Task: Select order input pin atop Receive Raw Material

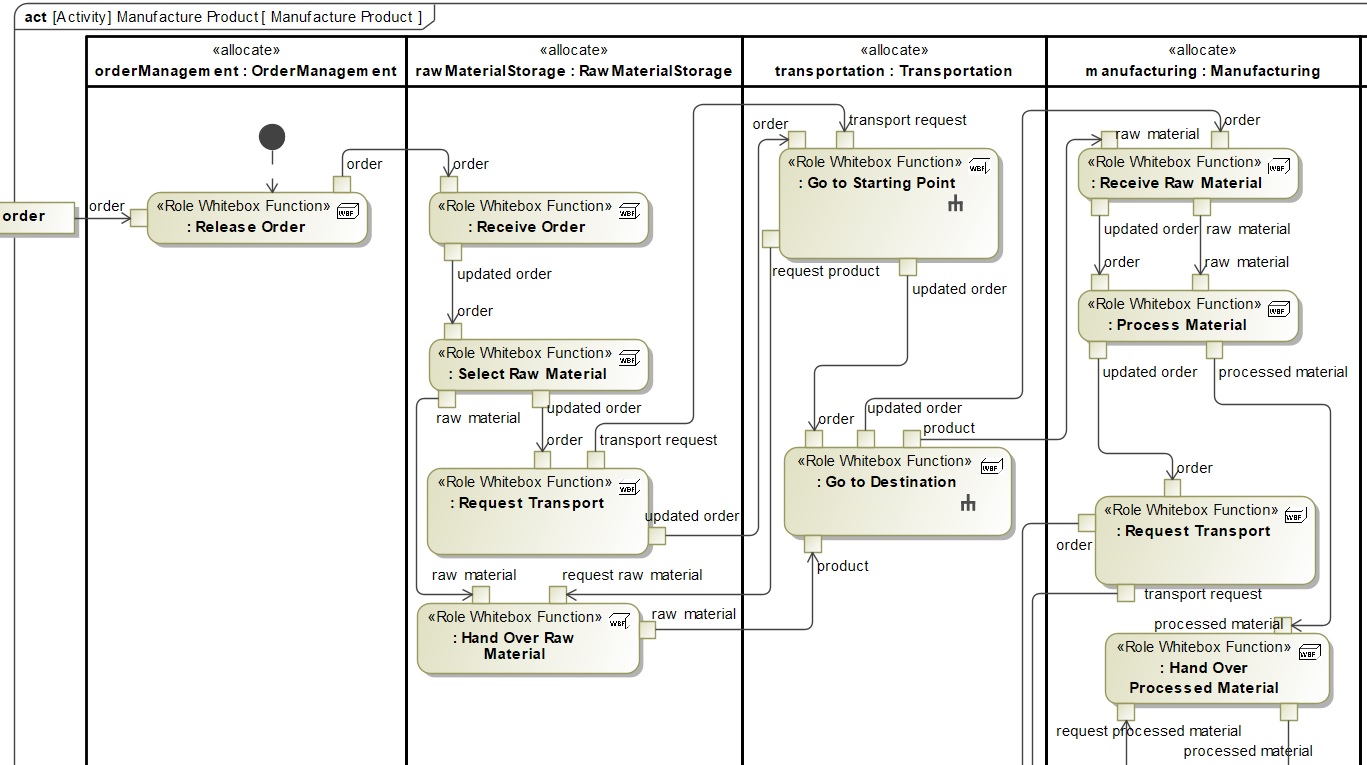Action: pyautogui.click(x=1220, y=140)
